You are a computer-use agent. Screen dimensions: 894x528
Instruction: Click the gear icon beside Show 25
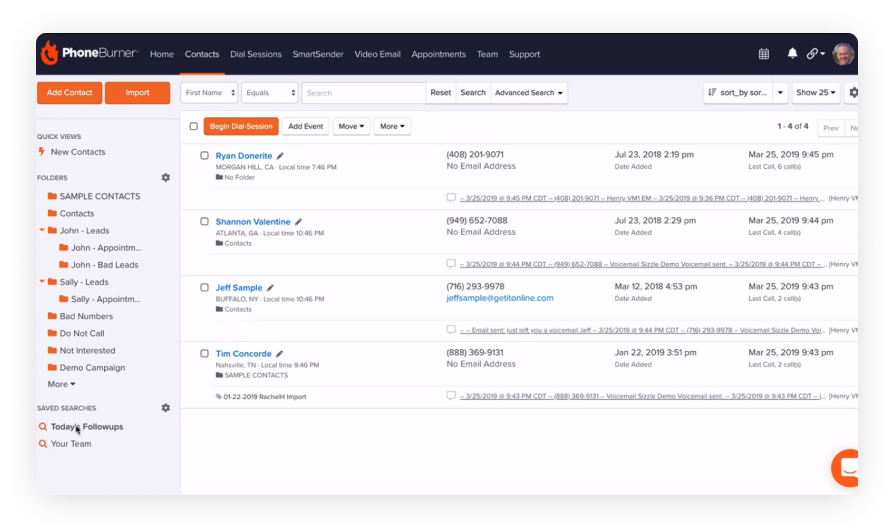(853, 92)
